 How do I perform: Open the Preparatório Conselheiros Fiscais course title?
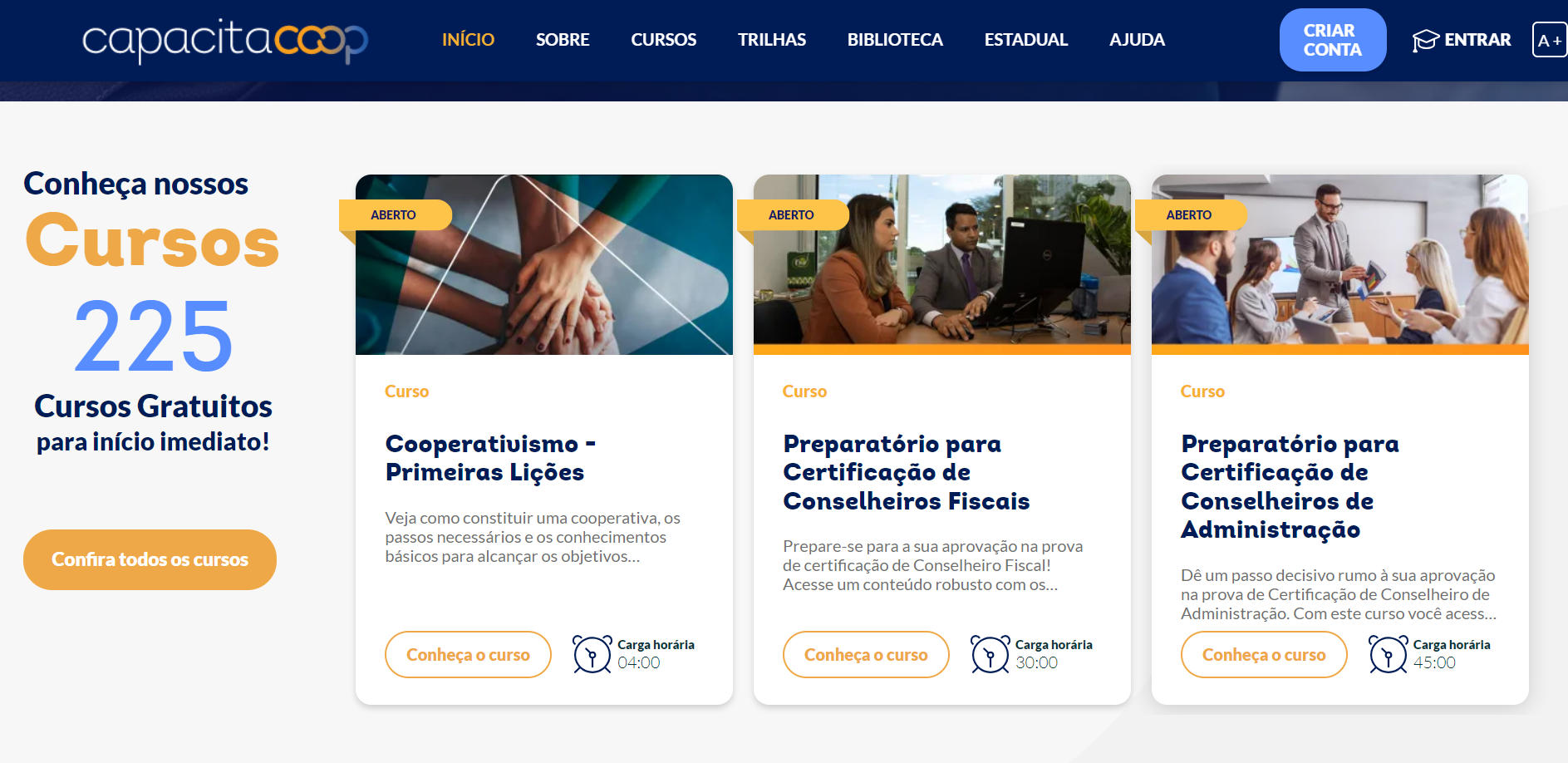907,472
